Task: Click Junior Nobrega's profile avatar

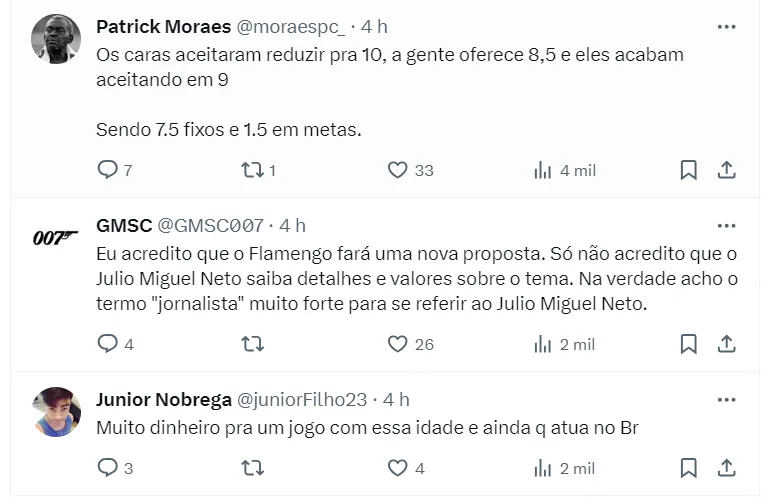Action: coord(56,412)
